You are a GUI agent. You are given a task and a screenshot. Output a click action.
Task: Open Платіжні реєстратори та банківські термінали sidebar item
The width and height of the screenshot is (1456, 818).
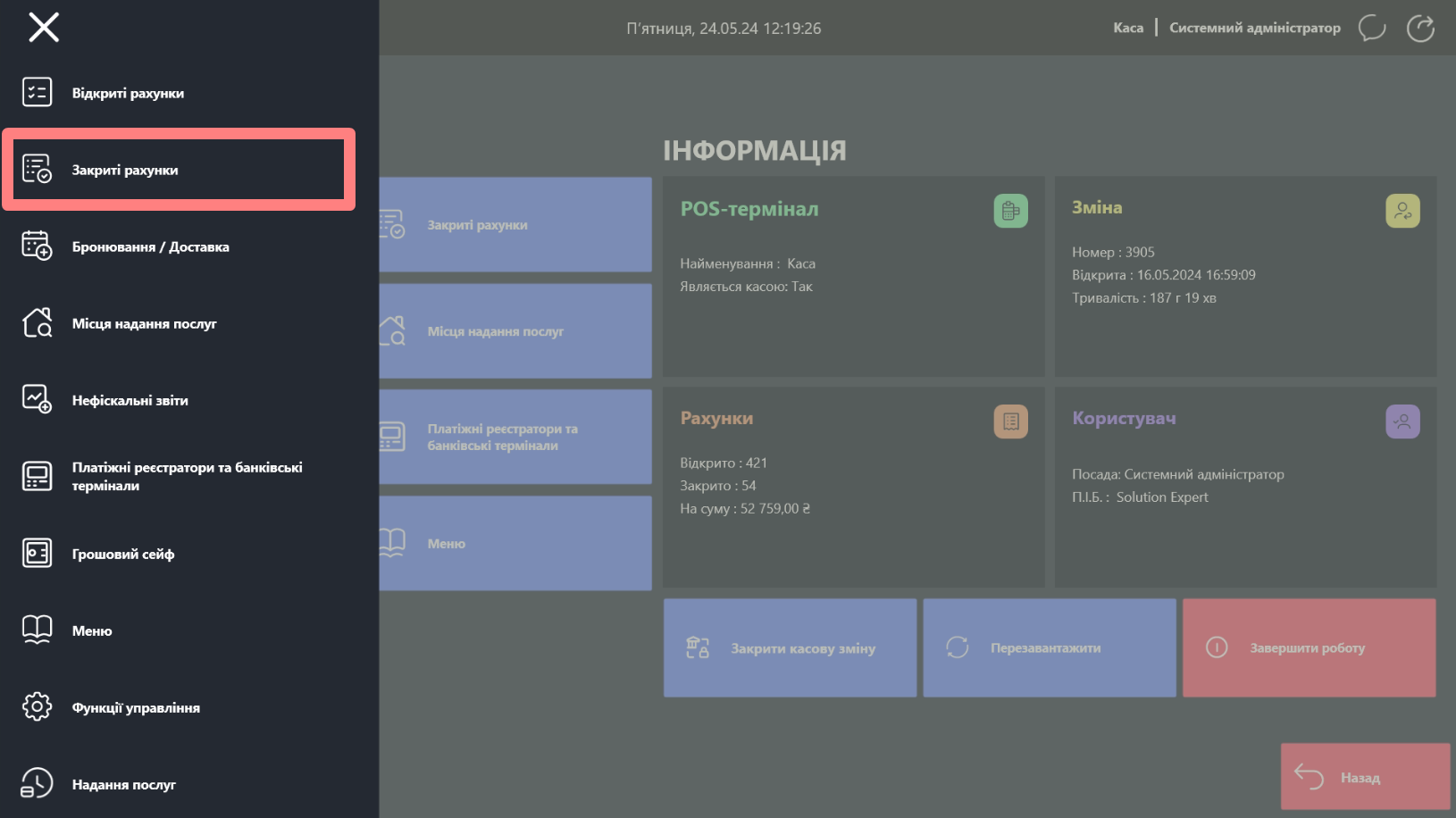tap(187, 476)
